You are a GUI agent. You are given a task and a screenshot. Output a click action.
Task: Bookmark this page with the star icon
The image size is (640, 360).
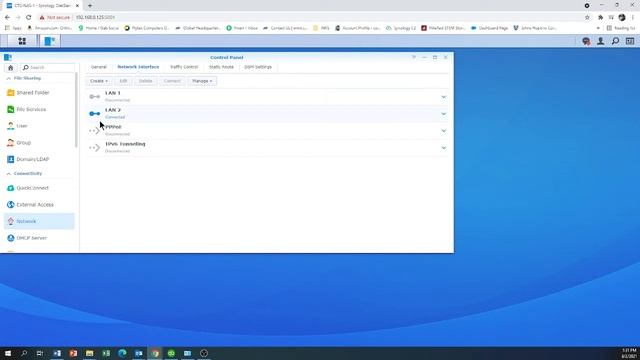click(x=587, y=18)
